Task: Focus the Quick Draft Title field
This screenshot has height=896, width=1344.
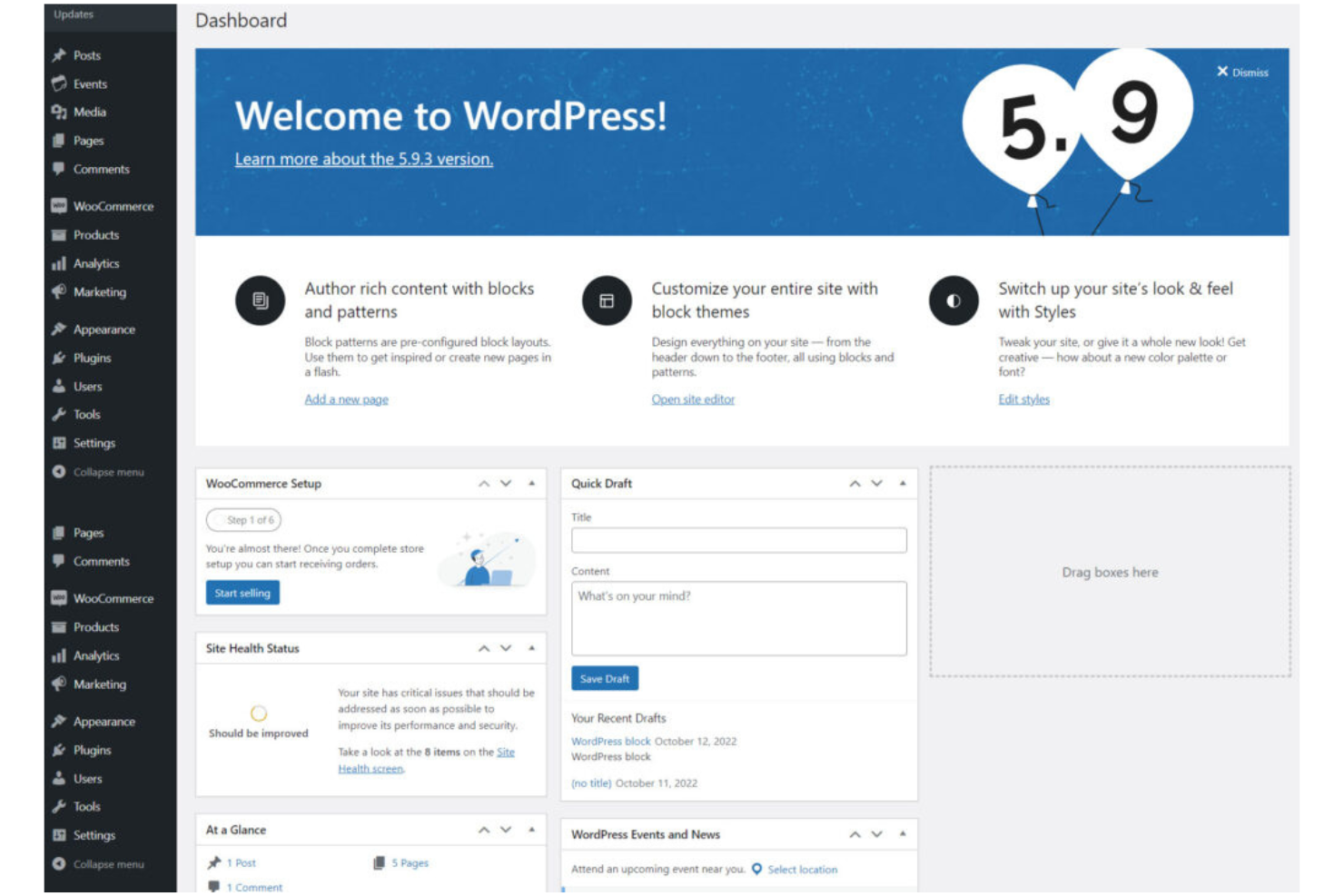Action: (739, 540)
